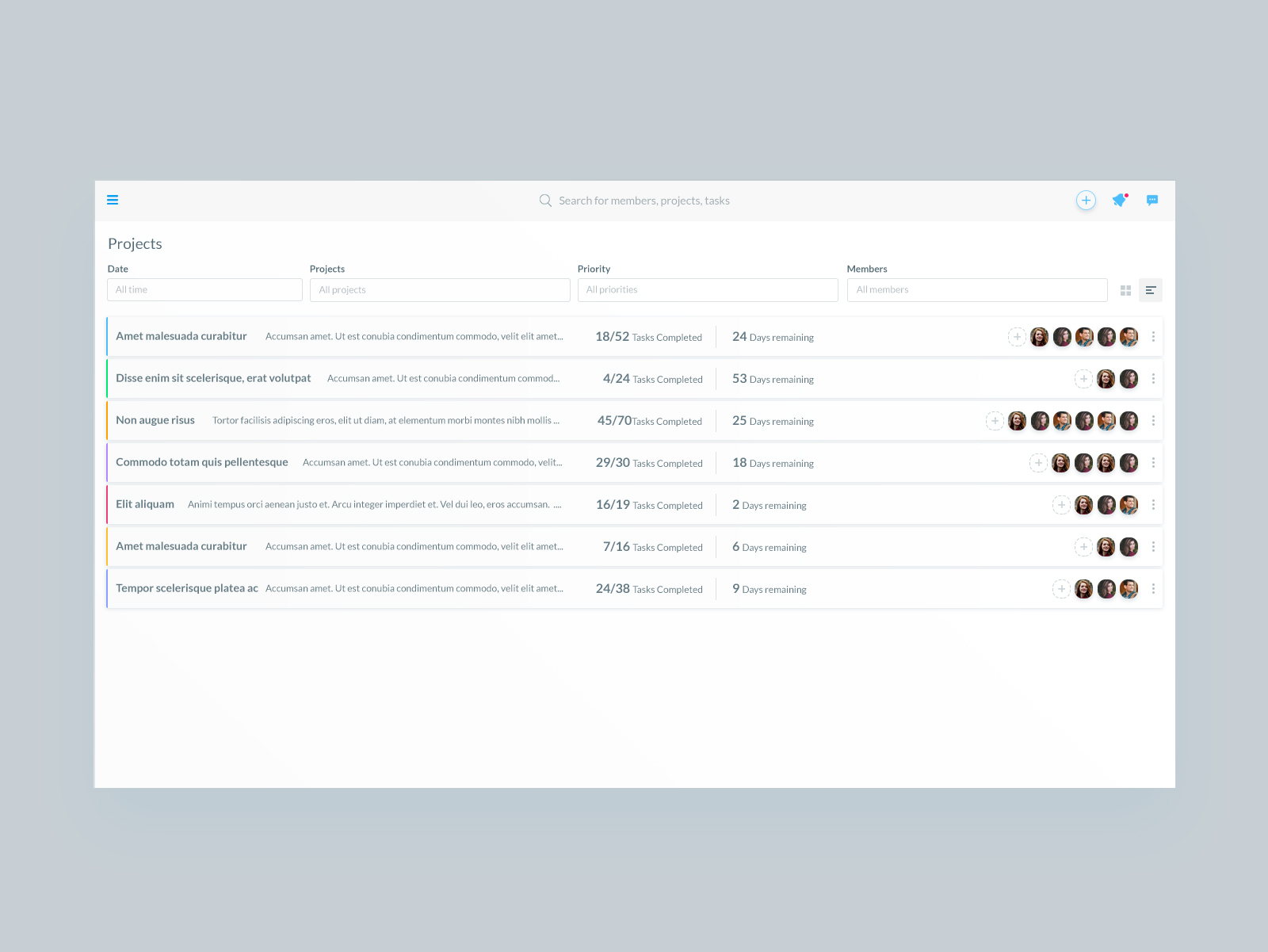Click the search magnifier icon

tap(545, 200)
